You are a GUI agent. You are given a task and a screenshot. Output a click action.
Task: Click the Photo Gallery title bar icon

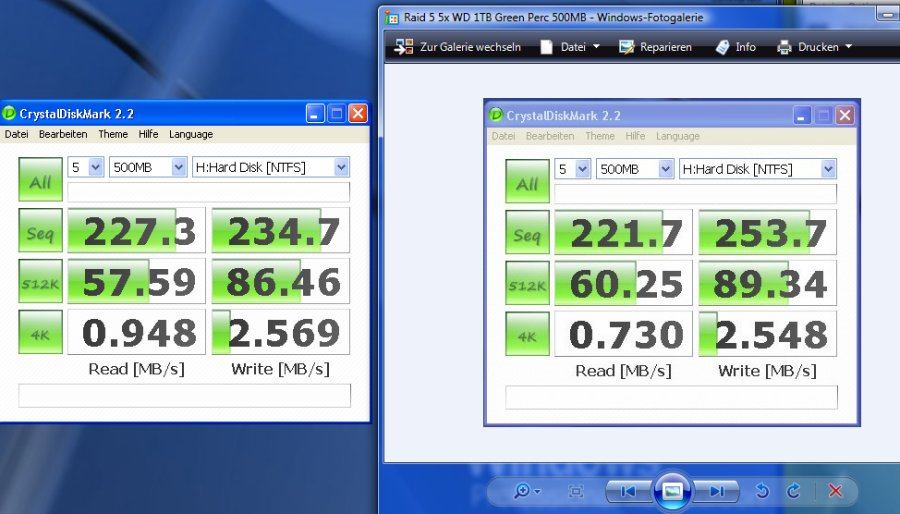click(x=392, y=17)
